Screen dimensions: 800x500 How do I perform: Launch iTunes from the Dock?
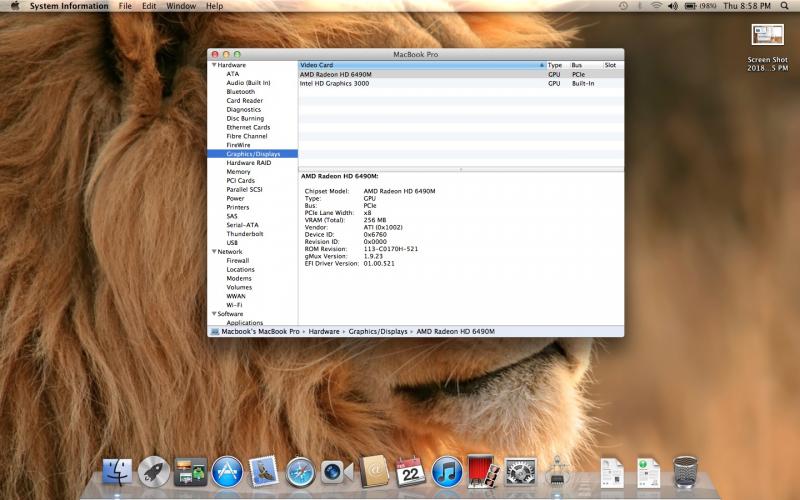point(447,471)
